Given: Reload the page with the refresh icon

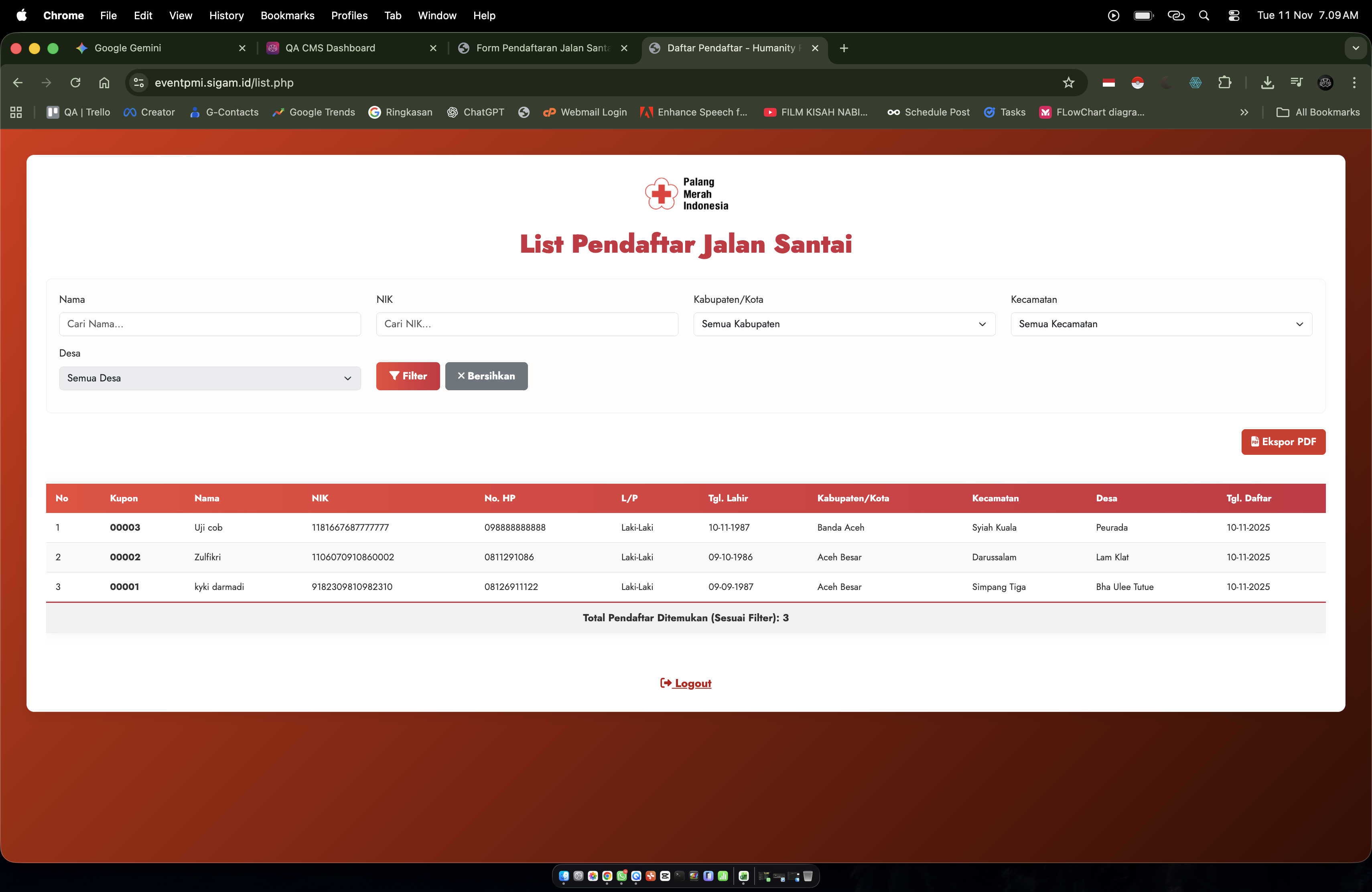Looking at the screenshot, I should click(x=75, y=82).
